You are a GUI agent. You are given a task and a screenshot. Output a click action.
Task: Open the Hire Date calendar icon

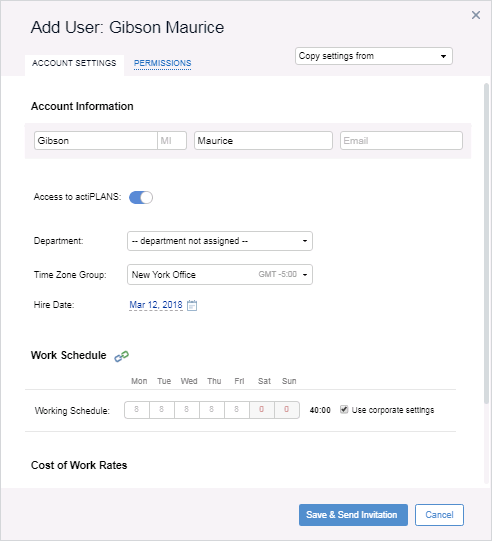[192, 305]
